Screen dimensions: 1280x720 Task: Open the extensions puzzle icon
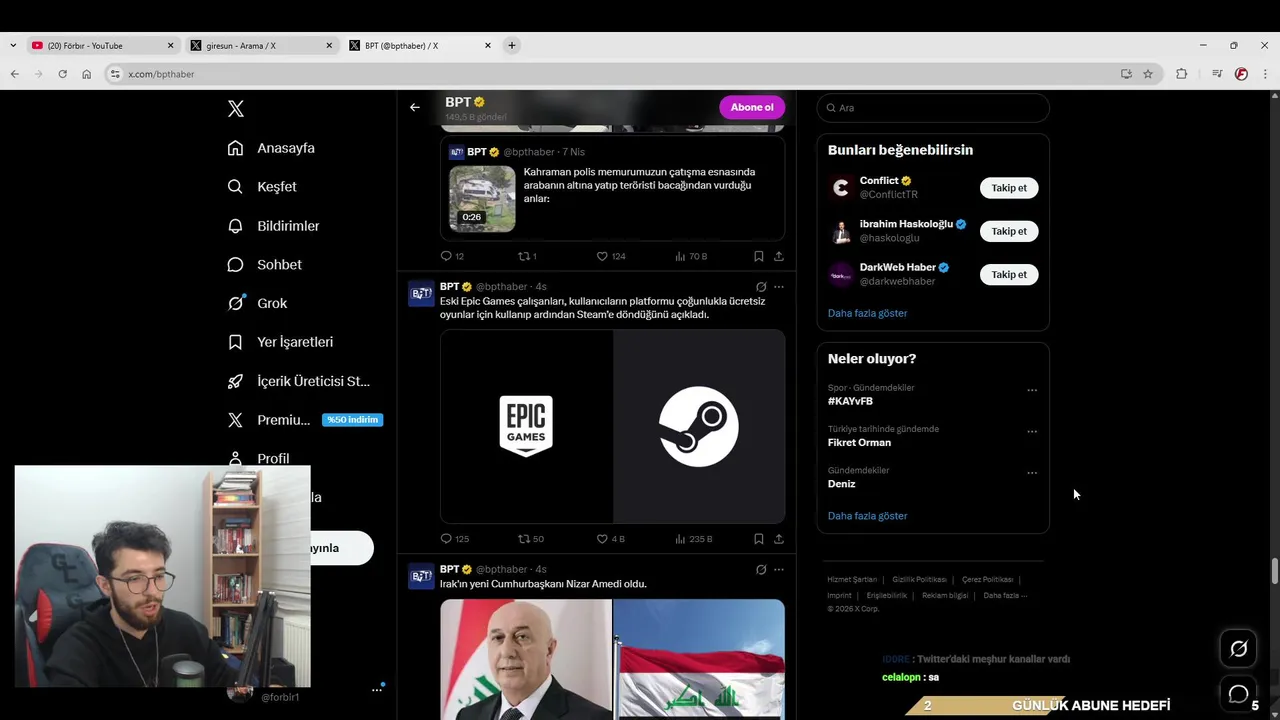coord(1182,74)
